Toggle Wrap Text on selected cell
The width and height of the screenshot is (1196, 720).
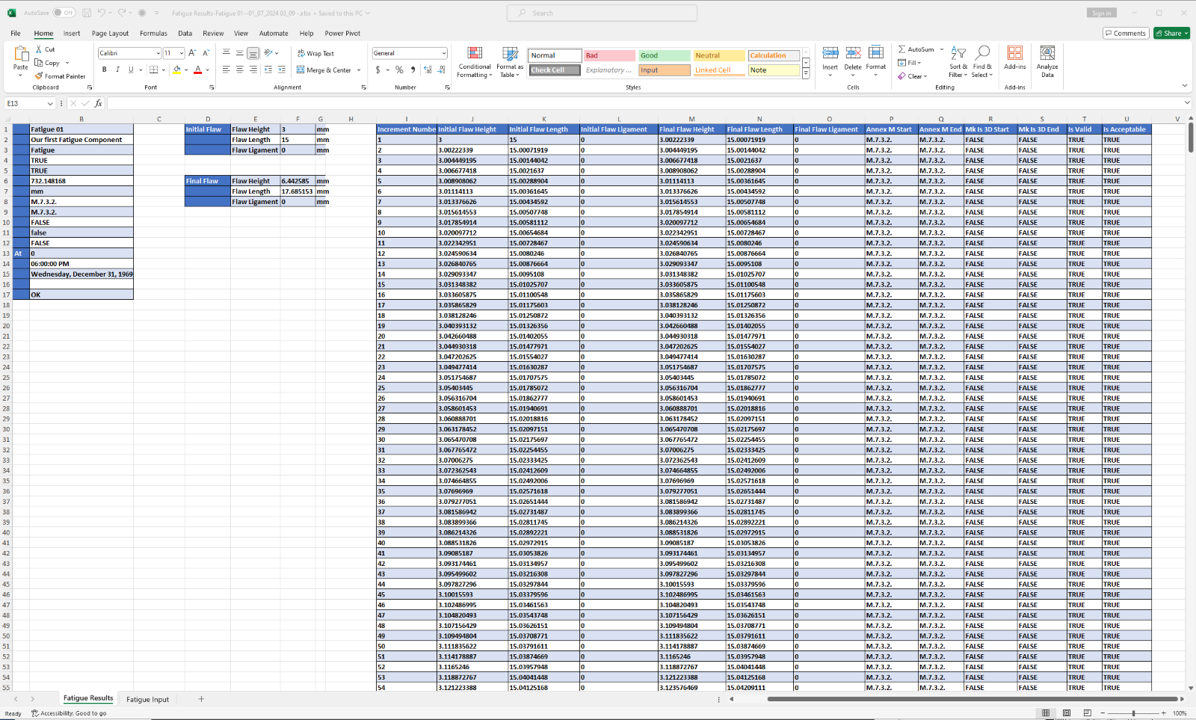pyautogui.click(x=315, y=53)
